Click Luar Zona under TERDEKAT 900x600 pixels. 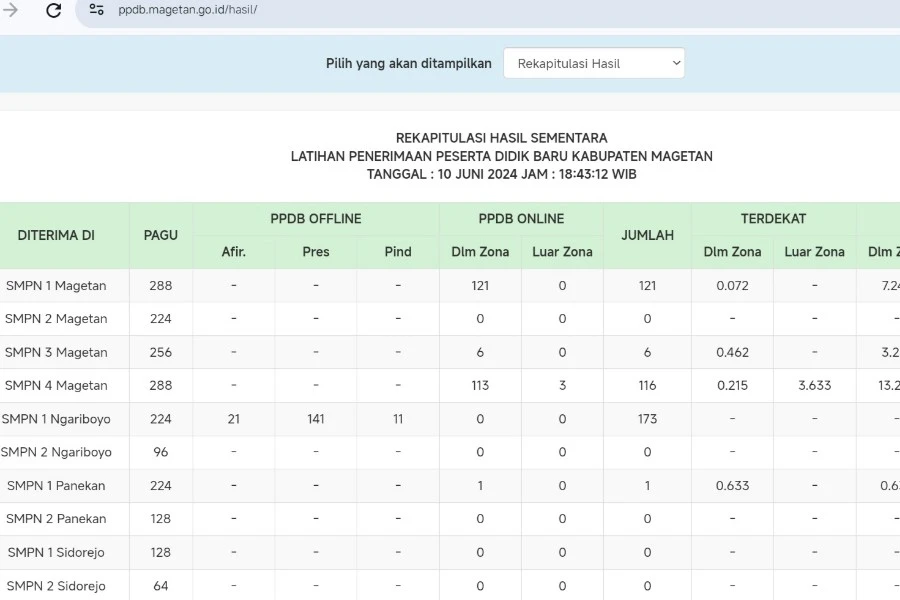(814, 251)
